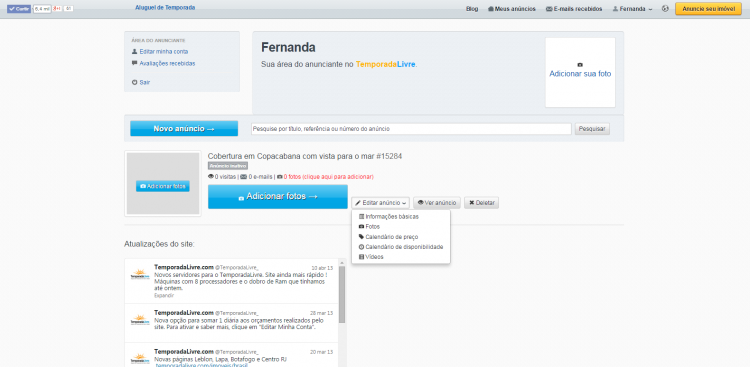This screenshot has height=367, width=750.
Task: Click scroll-up arrow of Twitter feed
Action: 342,262
